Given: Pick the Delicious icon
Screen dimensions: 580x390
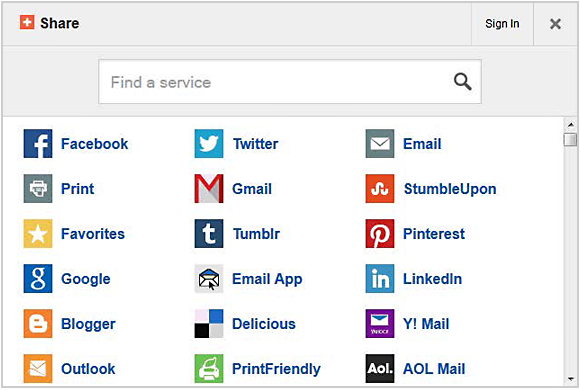Looking at the screenshot, I should coord(209,324).
